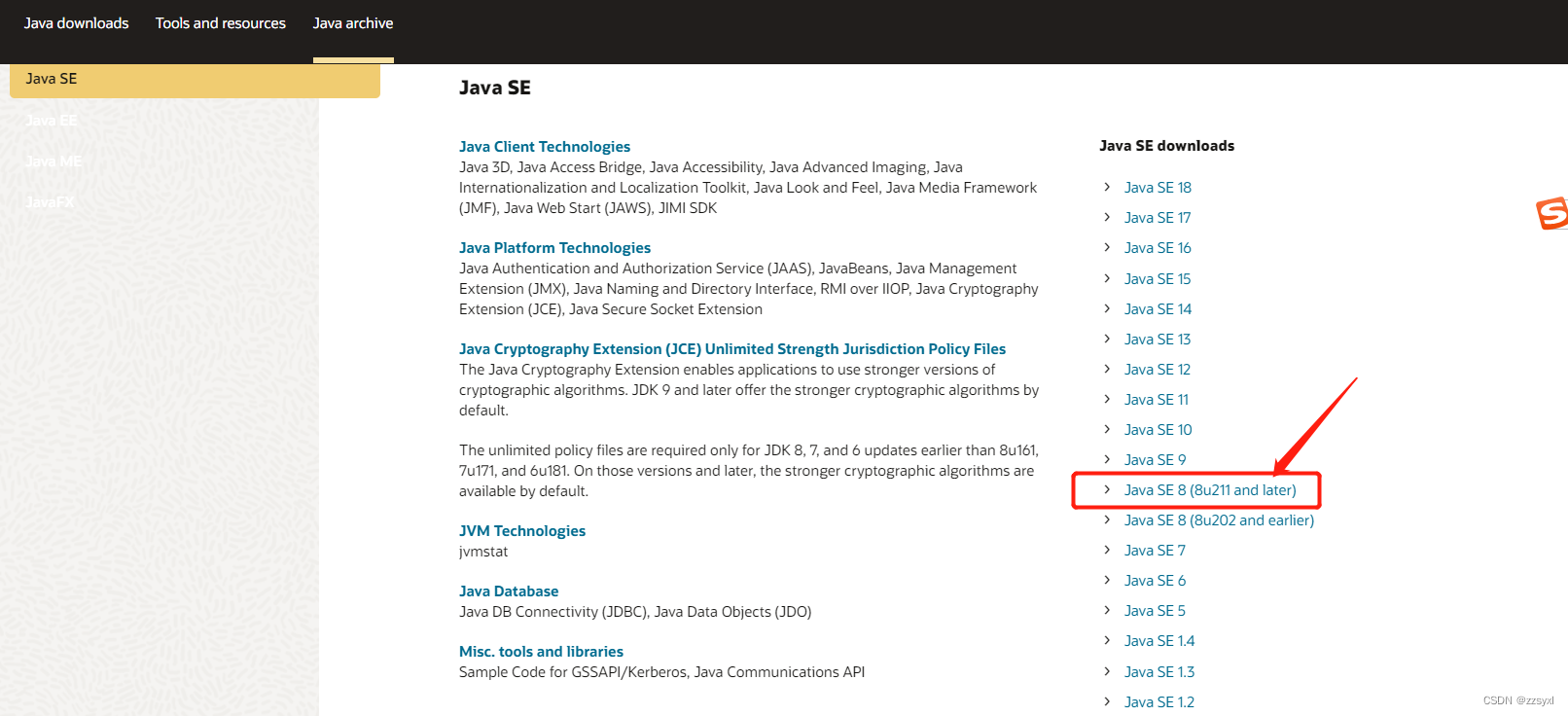Click the chevron beside Java SE 1.4
The image size is (1568, 716).
(1107, 640)
